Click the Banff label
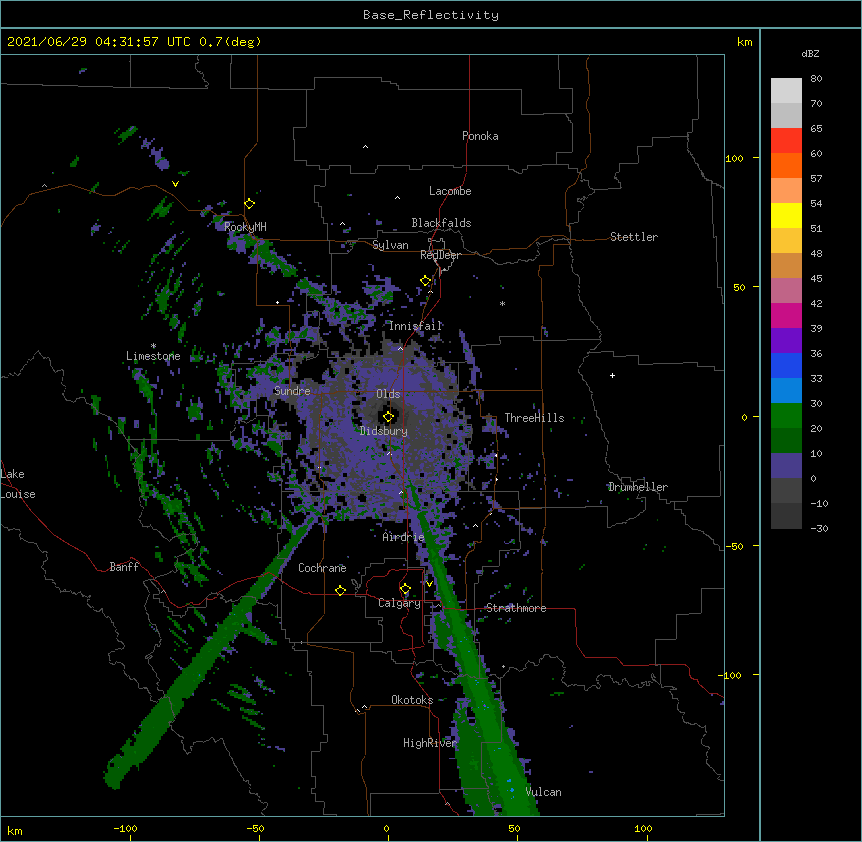This screenshot has height=842, width=862. [x=124, y=567]
